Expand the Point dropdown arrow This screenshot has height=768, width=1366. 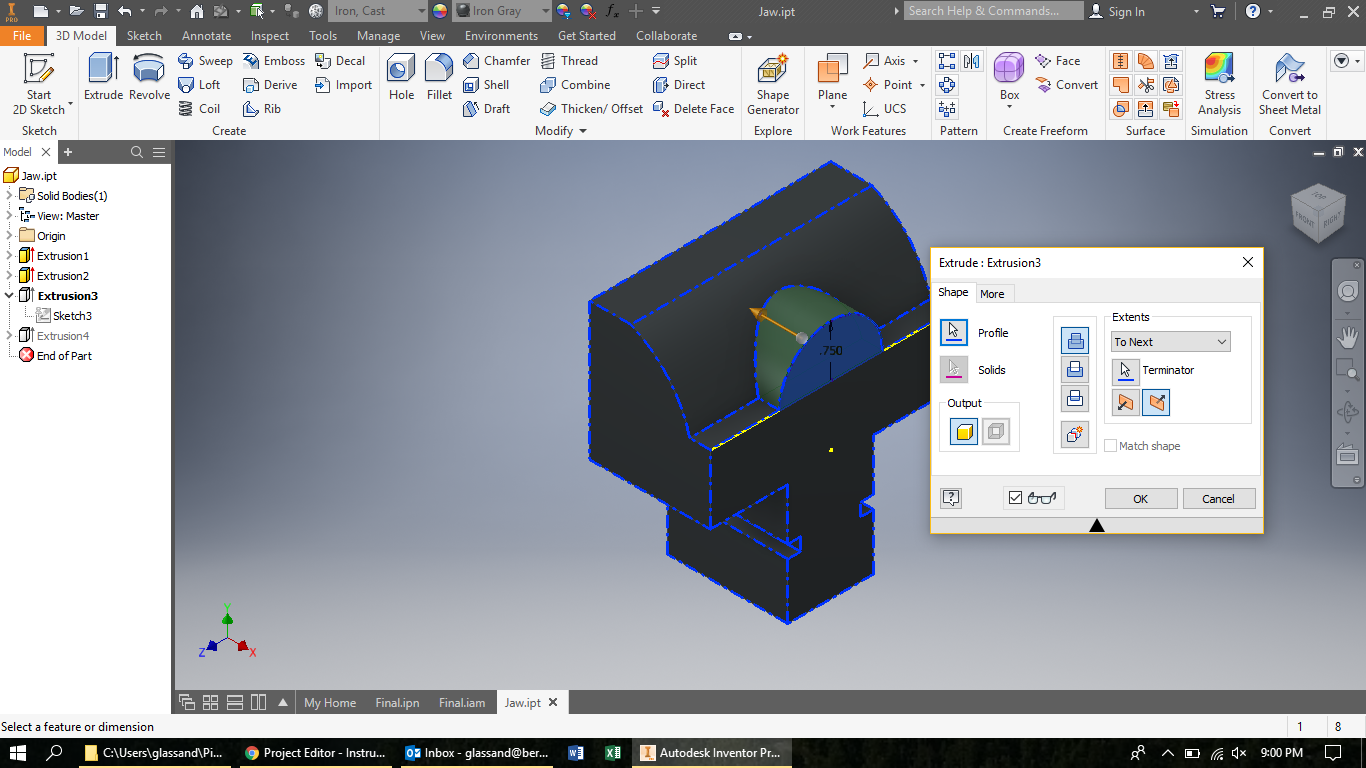(x=922, y=85)
